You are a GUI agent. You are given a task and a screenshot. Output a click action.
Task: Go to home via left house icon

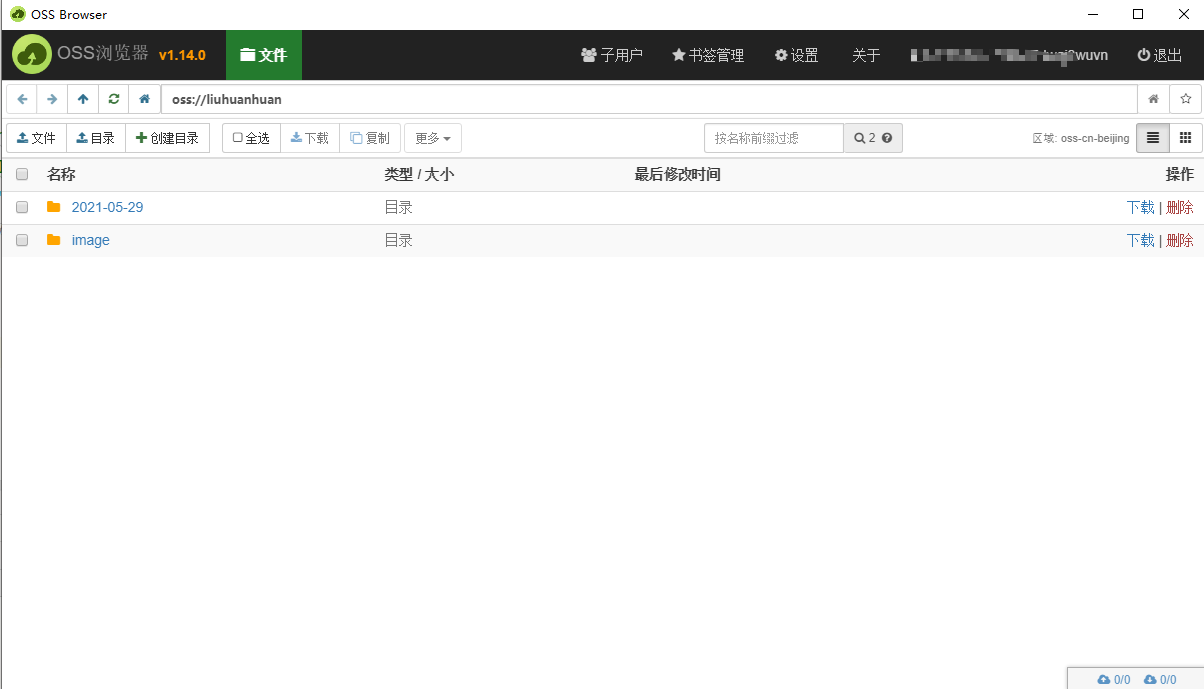144,99
